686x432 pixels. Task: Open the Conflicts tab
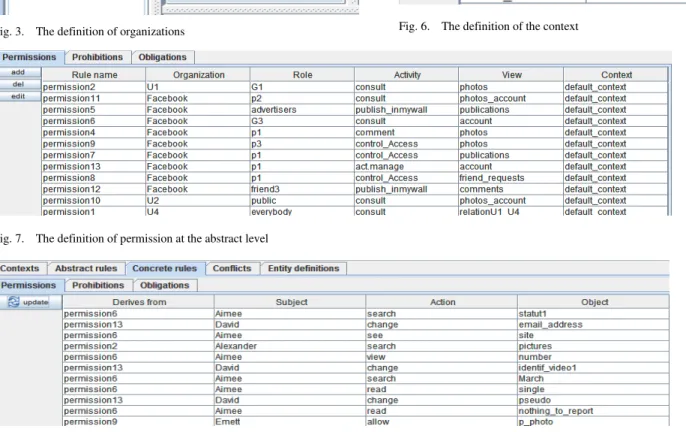232,268
